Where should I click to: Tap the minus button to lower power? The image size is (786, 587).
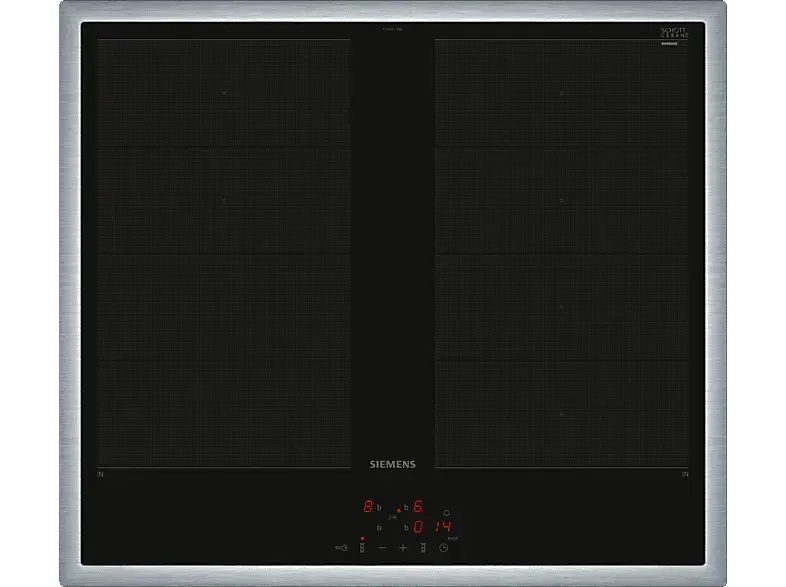382,547
